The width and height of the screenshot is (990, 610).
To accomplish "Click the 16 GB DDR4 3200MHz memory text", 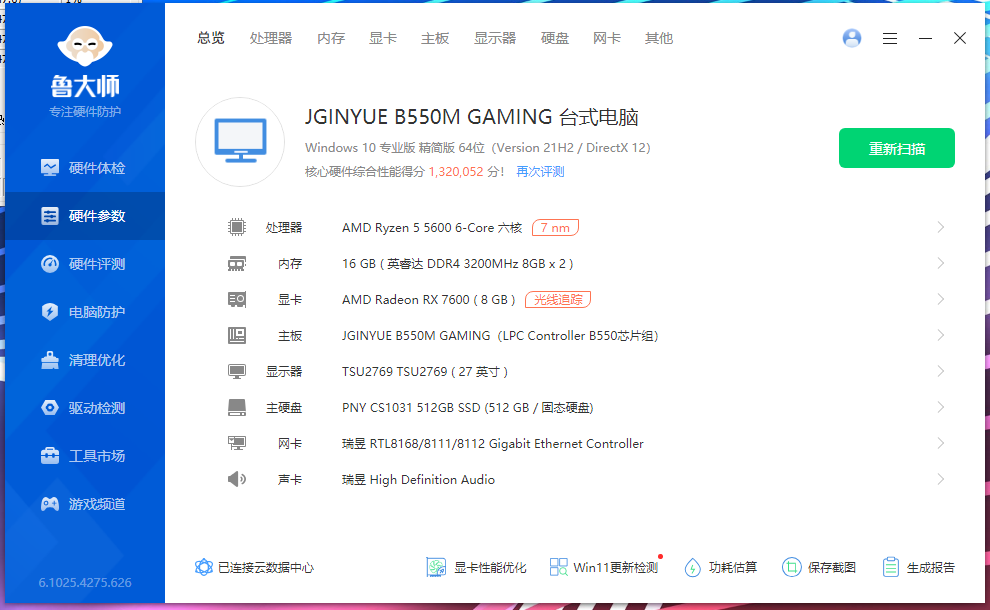I will 458,264.
